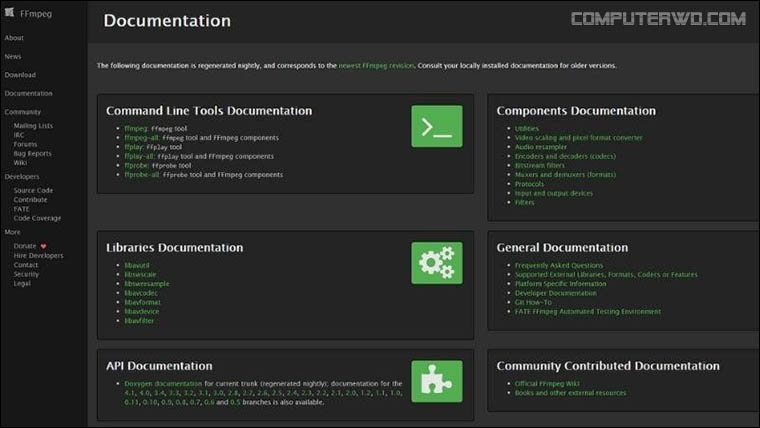760x428 pixels.
Task: Open Mailing Lists in sidebar
Action: (x=33, y=126)
